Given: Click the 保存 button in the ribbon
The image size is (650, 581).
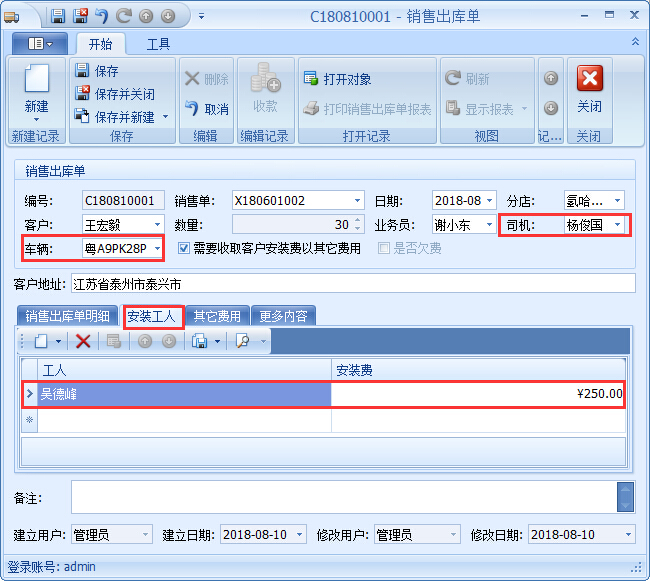Looking at the screenshot, I should [x=106, y=71].
